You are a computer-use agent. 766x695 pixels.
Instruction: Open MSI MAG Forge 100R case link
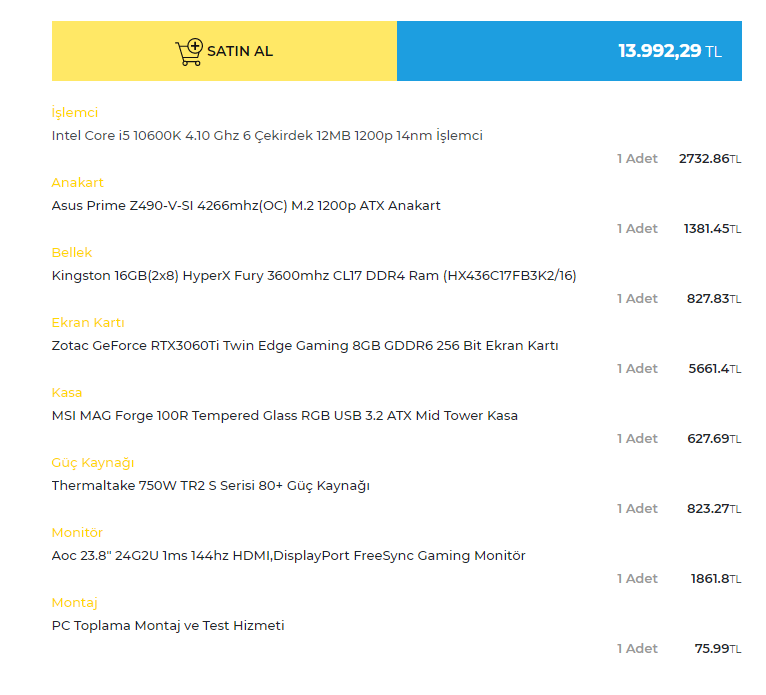[285, 416]
